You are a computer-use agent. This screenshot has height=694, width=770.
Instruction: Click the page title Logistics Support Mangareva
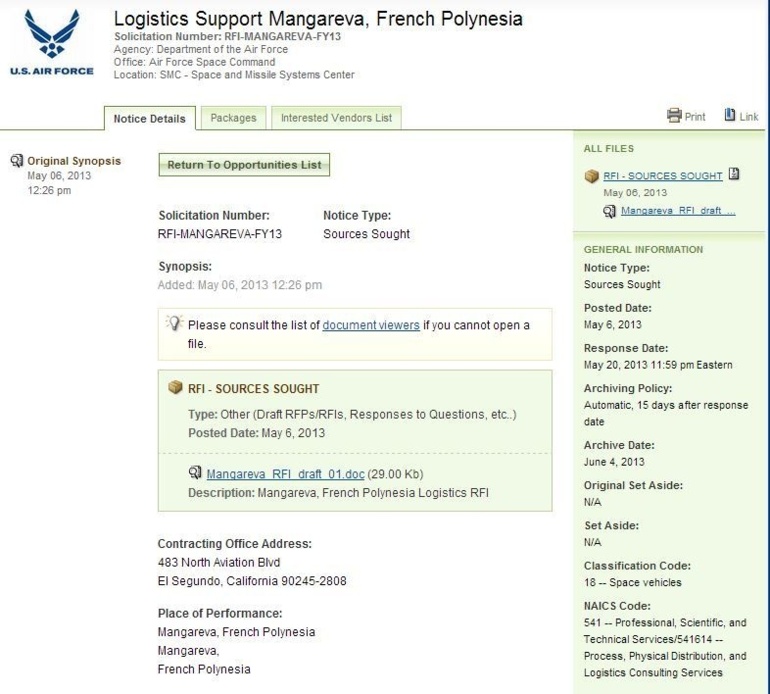click(318, 19)
